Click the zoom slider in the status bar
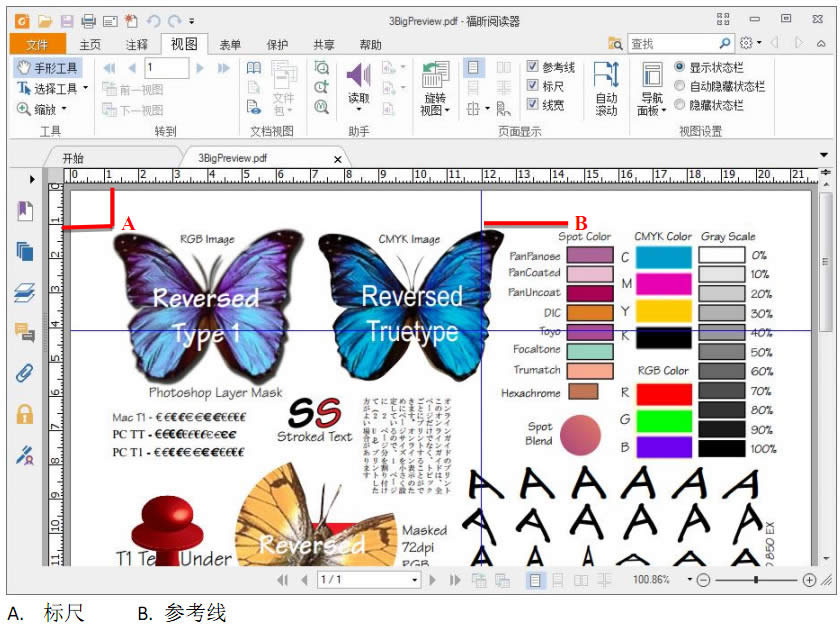 [x=756, y=580]
